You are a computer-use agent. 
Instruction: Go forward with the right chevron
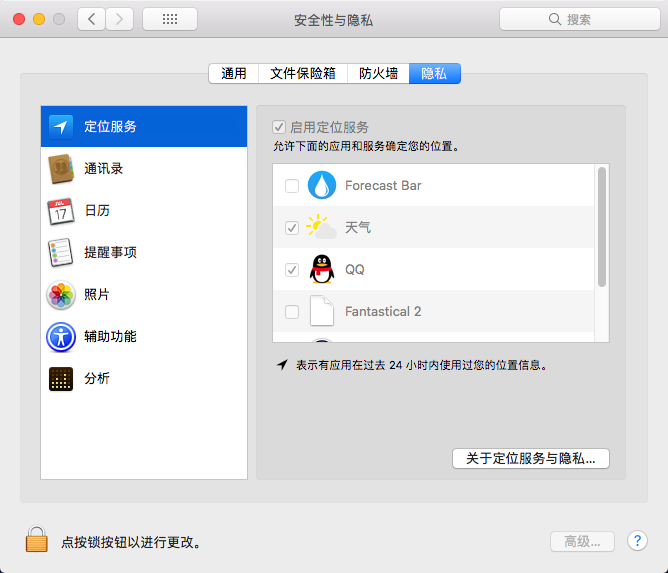119,19
